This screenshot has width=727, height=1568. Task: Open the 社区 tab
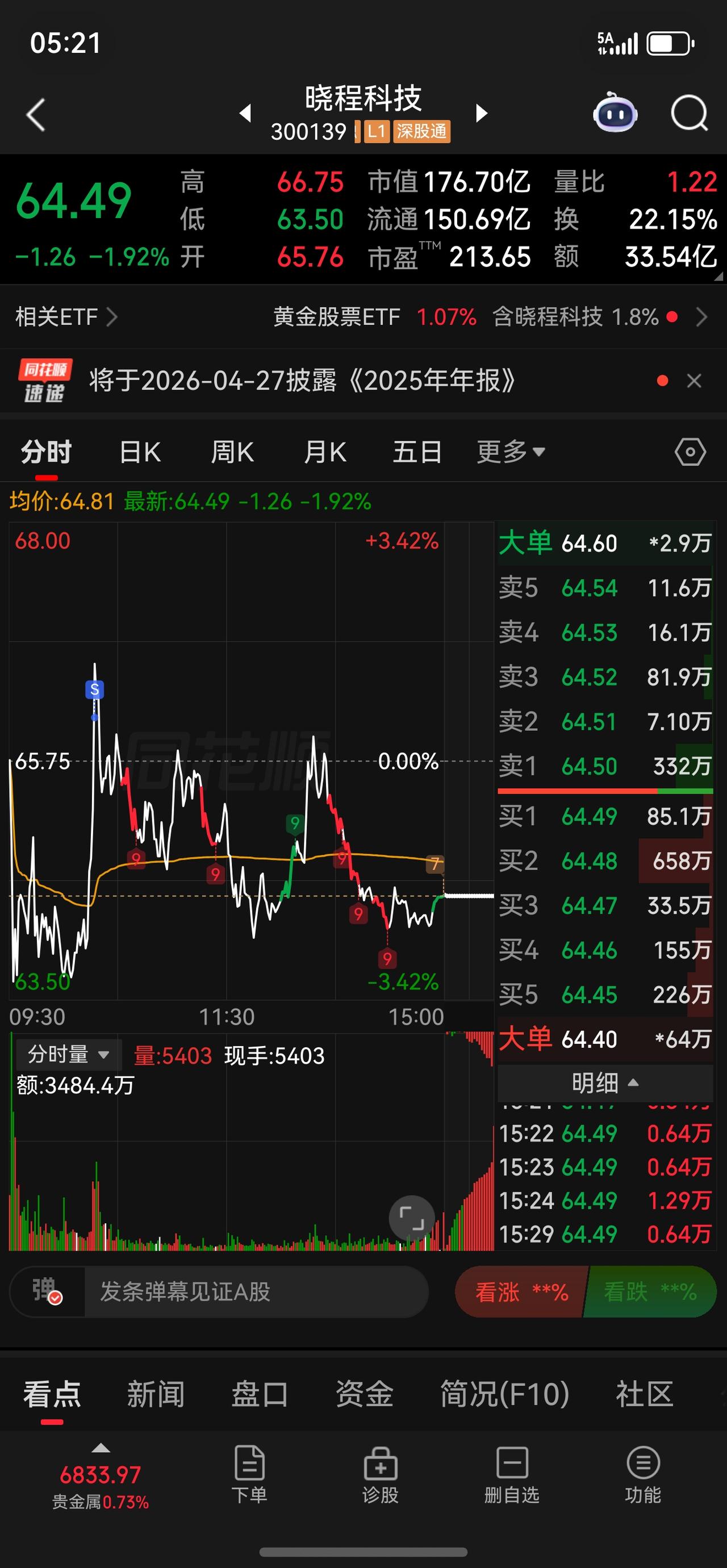pos(645,1395)
